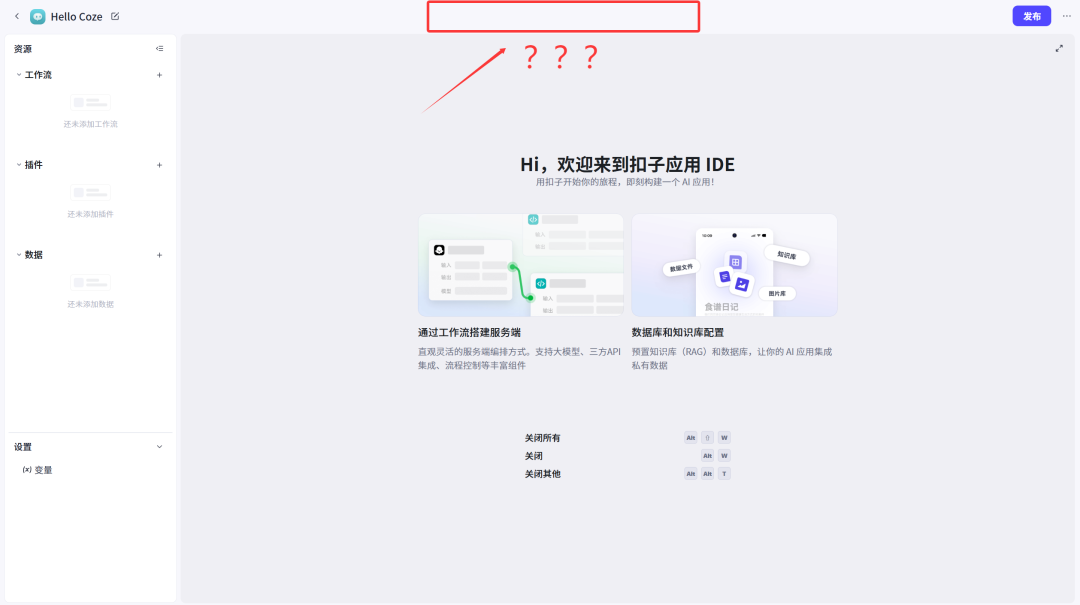1080x605 pixels.
Task: Open the 变量 variables item
Action: click(x=37, y=470)
